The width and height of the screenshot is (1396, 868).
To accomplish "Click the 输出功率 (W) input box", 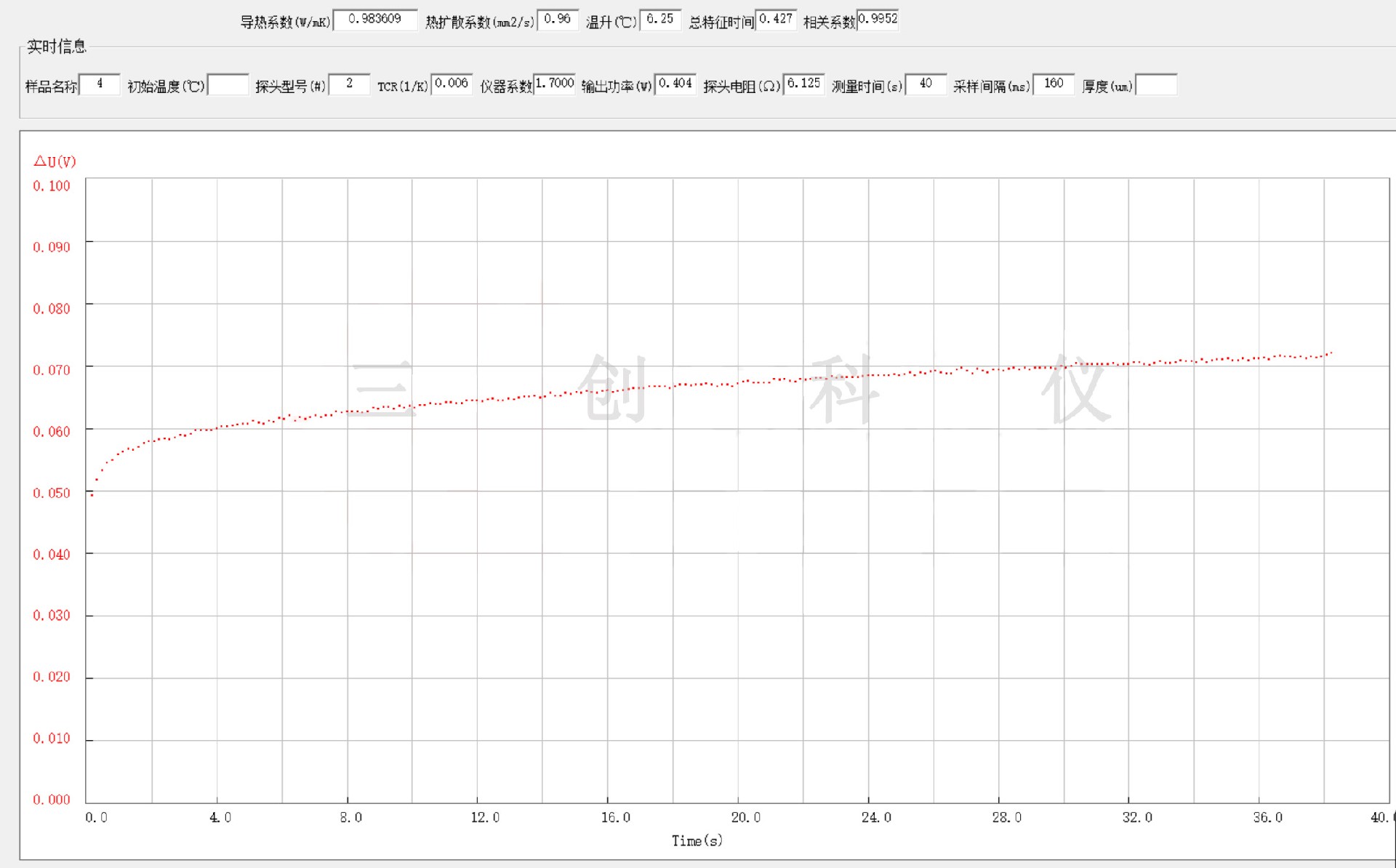I will pyautogui.click(x=675, y=84).
